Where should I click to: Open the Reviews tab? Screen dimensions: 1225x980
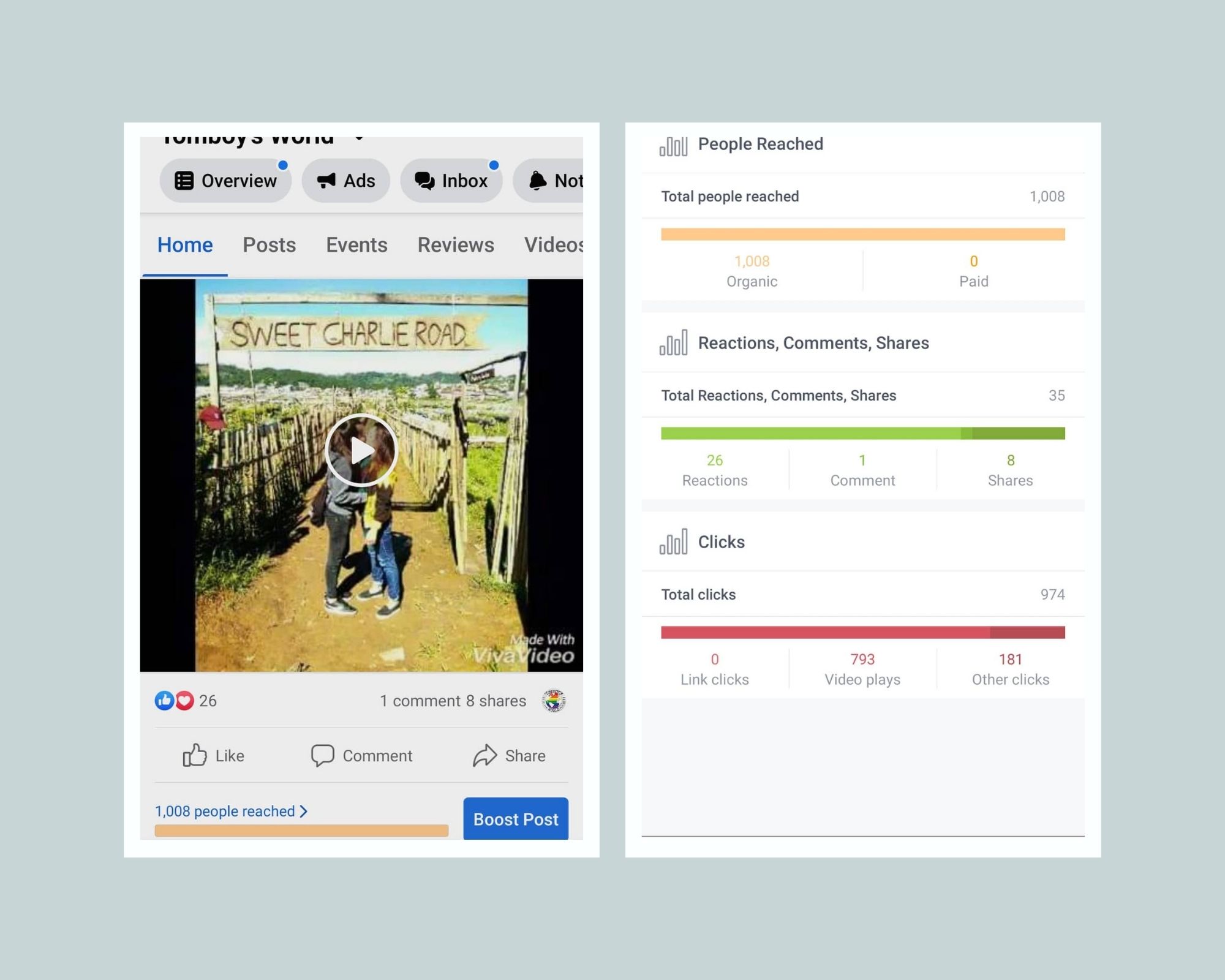[x=456, y=245]
